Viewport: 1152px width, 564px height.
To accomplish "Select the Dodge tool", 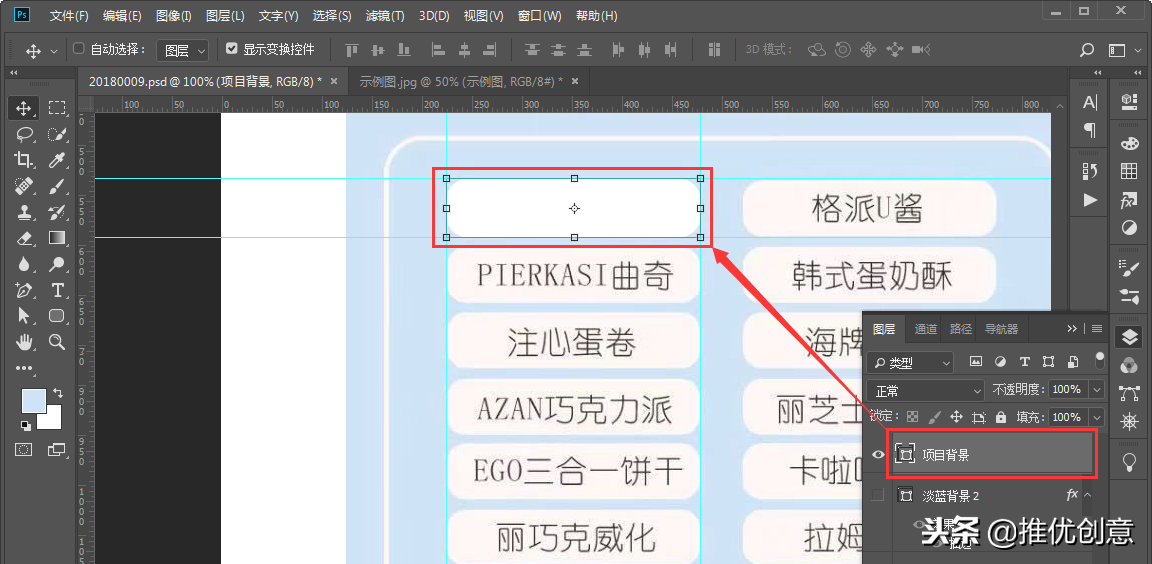I will point(57,264).
